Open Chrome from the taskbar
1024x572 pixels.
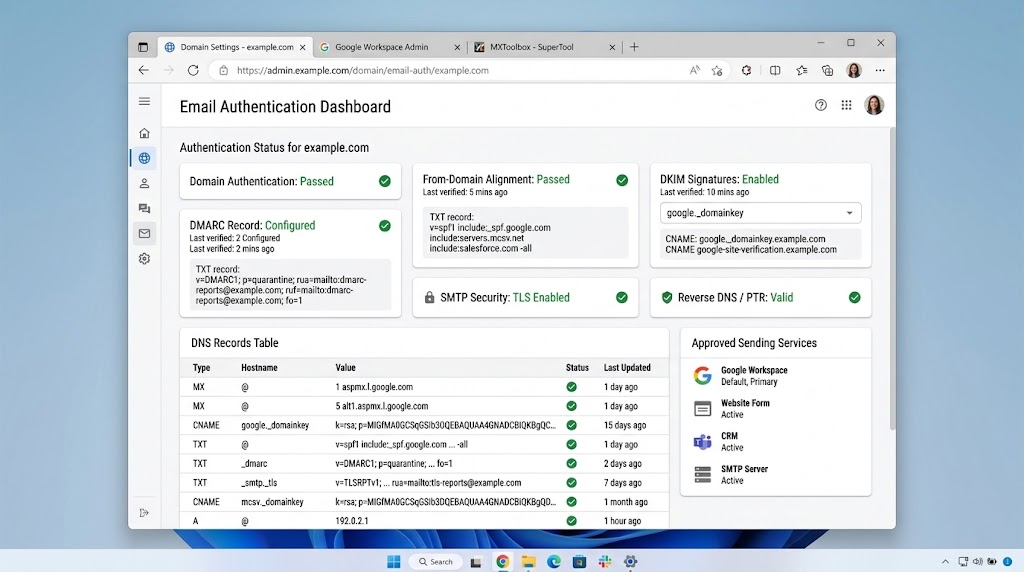tap(502, 562)
